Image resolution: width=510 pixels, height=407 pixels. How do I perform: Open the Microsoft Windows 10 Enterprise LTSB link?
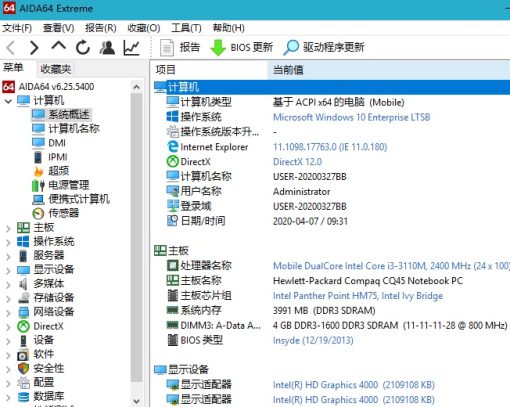[351, 117]
